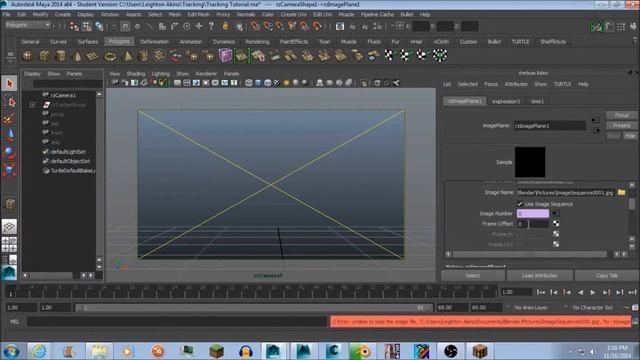Viewport: 640px width, 360px height.
Task: Click Image Number connection button
Action: [x=556, y=213]
